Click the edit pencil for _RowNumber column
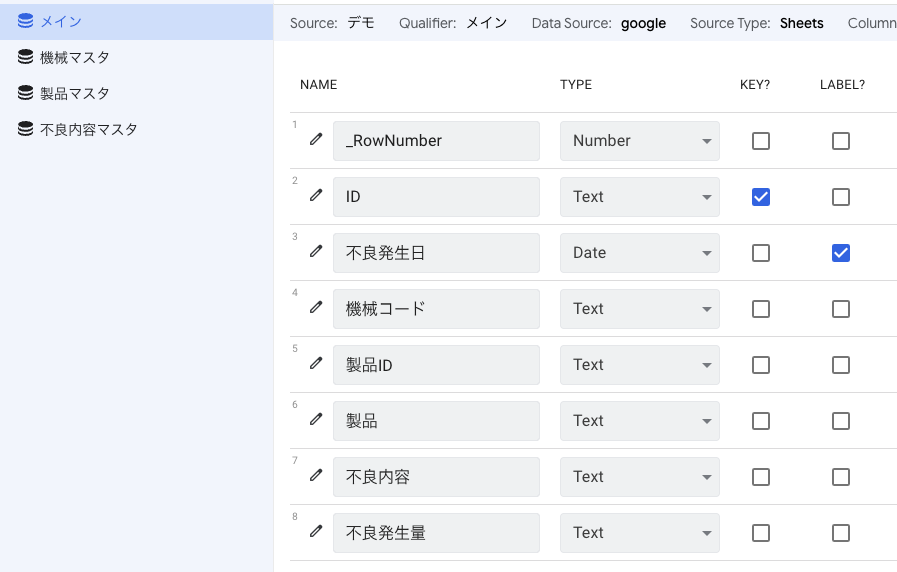 pos(316,140)
